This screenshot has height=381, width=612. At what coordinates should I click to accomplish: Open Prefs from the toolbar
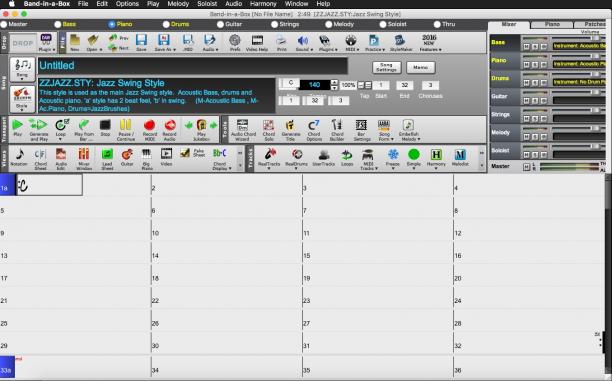(x=235, y=43)
